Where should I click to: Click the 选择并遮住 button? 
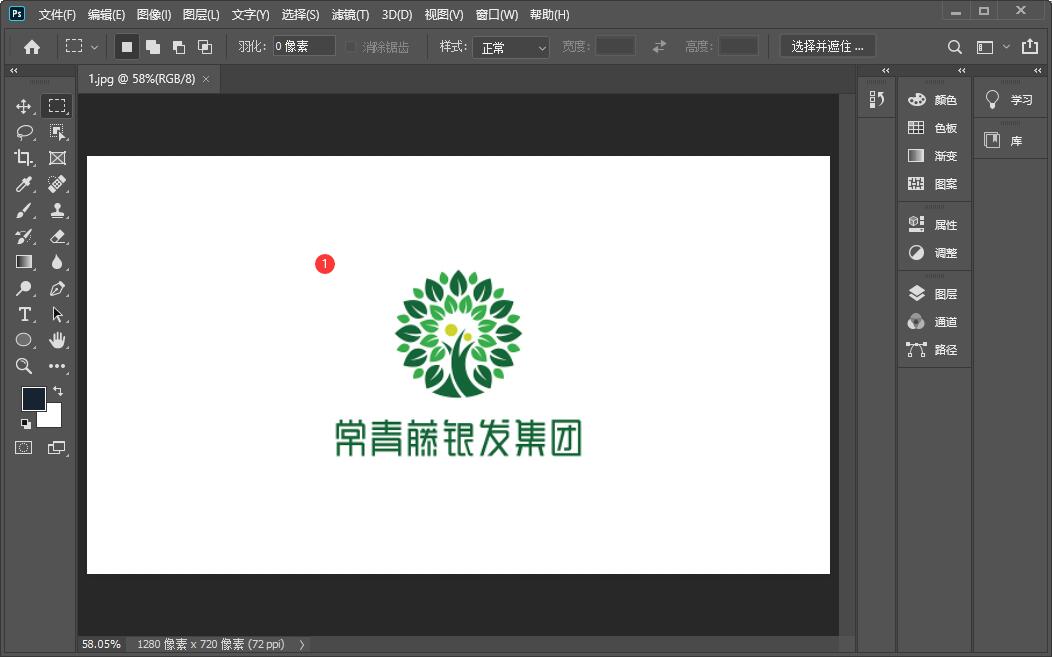(x=827, y=46)
